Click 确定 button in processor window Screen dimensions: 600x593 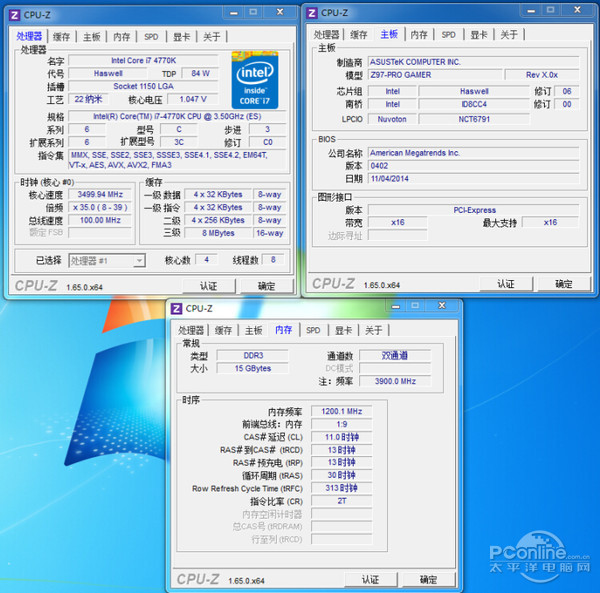[x=266, y=286]
